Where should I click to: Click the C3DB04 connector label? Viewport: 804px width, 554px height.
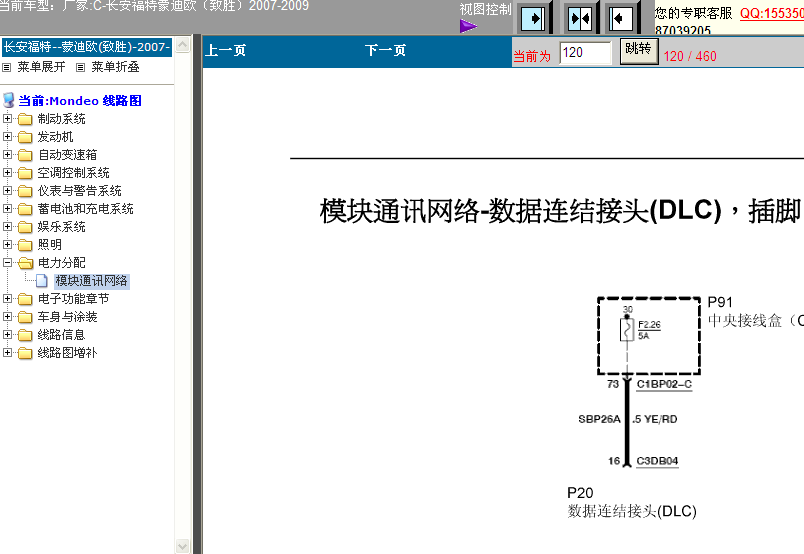tap(657, 461)
